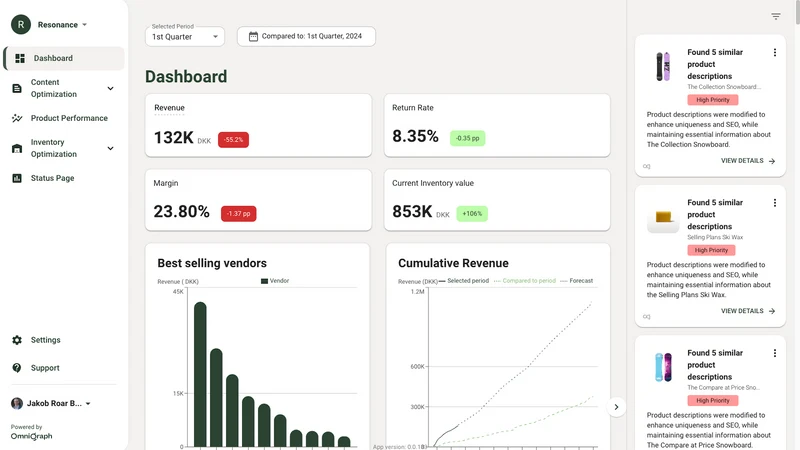Click the Selling Plans Ski Wax thumbnail

663,218
